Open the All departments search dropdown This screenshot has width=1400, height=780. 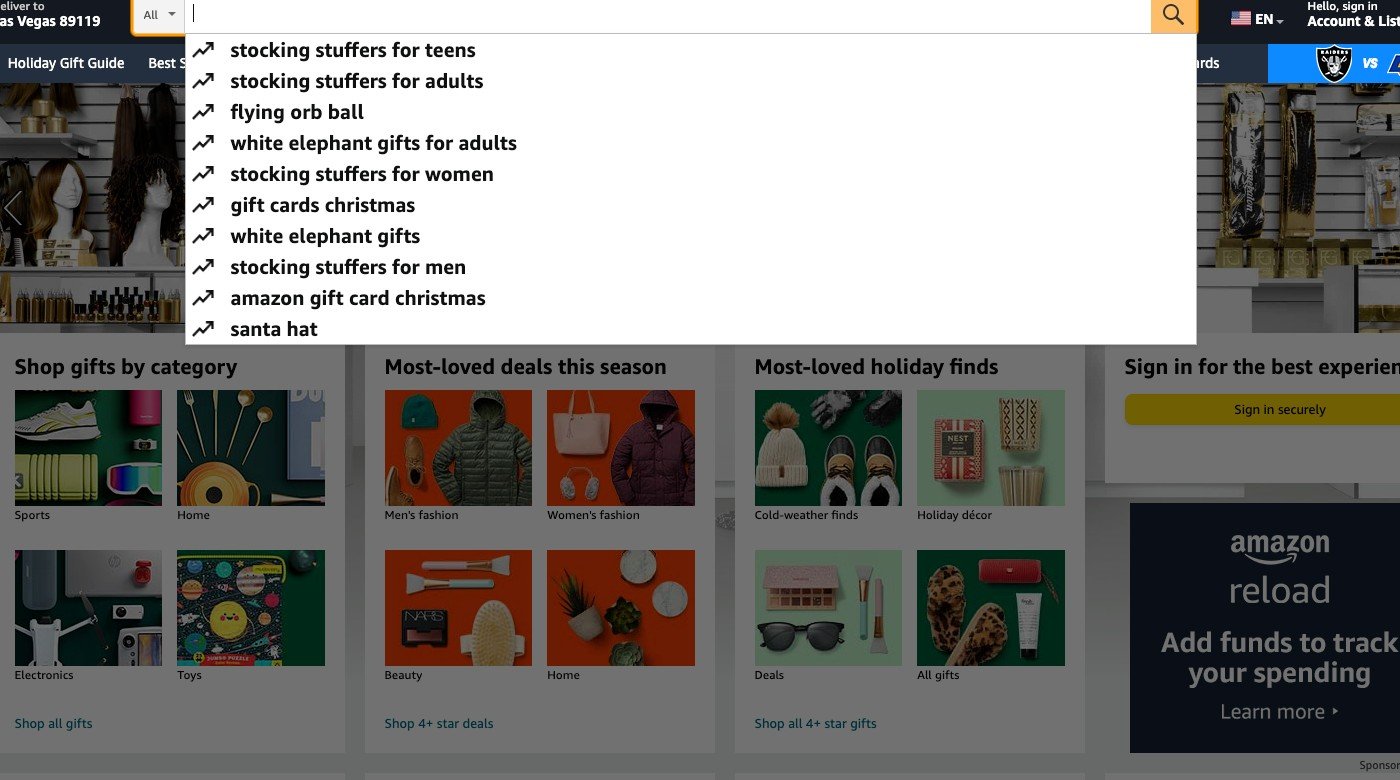point(159,15)
